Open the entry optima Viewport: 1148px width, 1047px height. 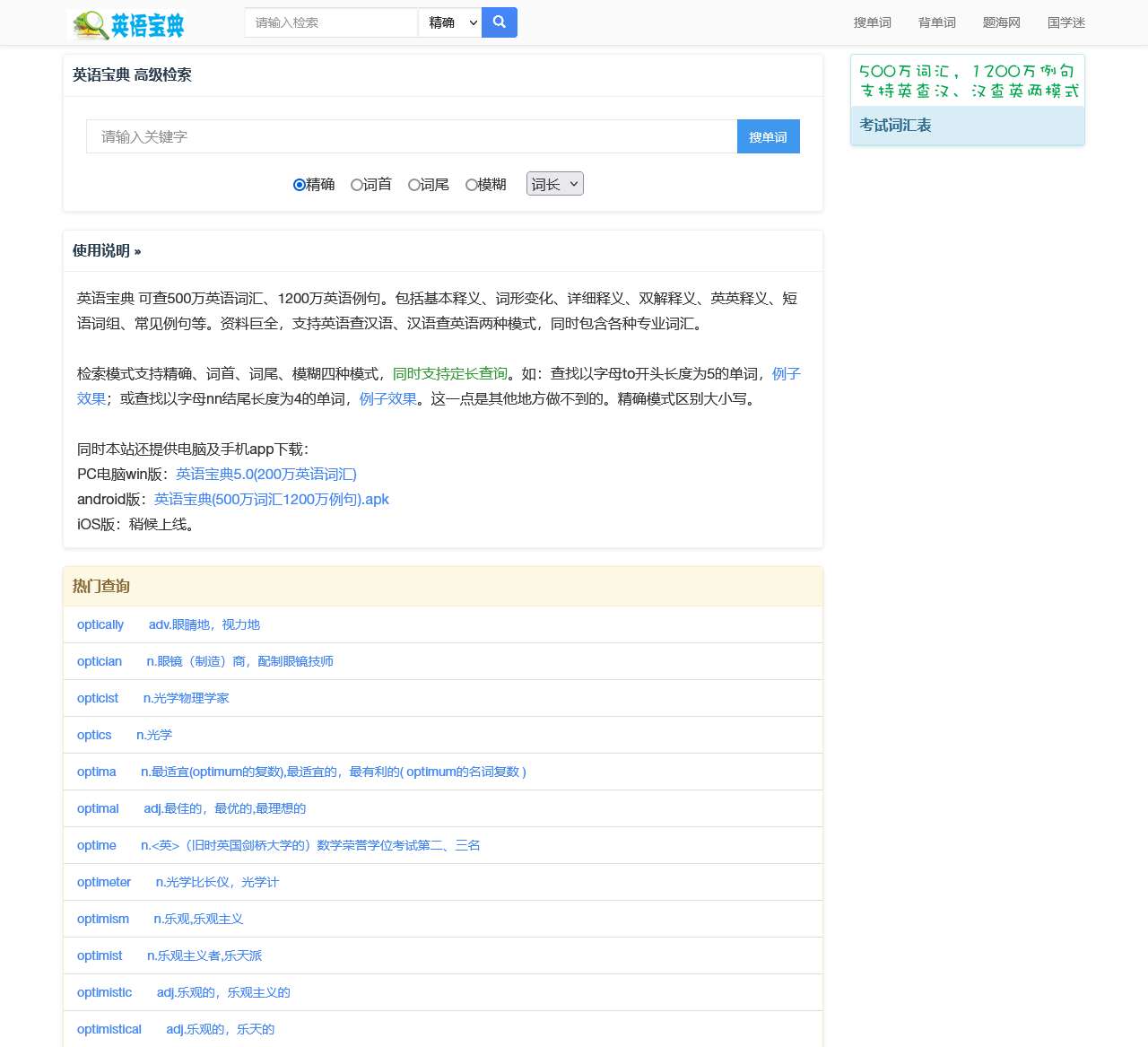point(97,772)
